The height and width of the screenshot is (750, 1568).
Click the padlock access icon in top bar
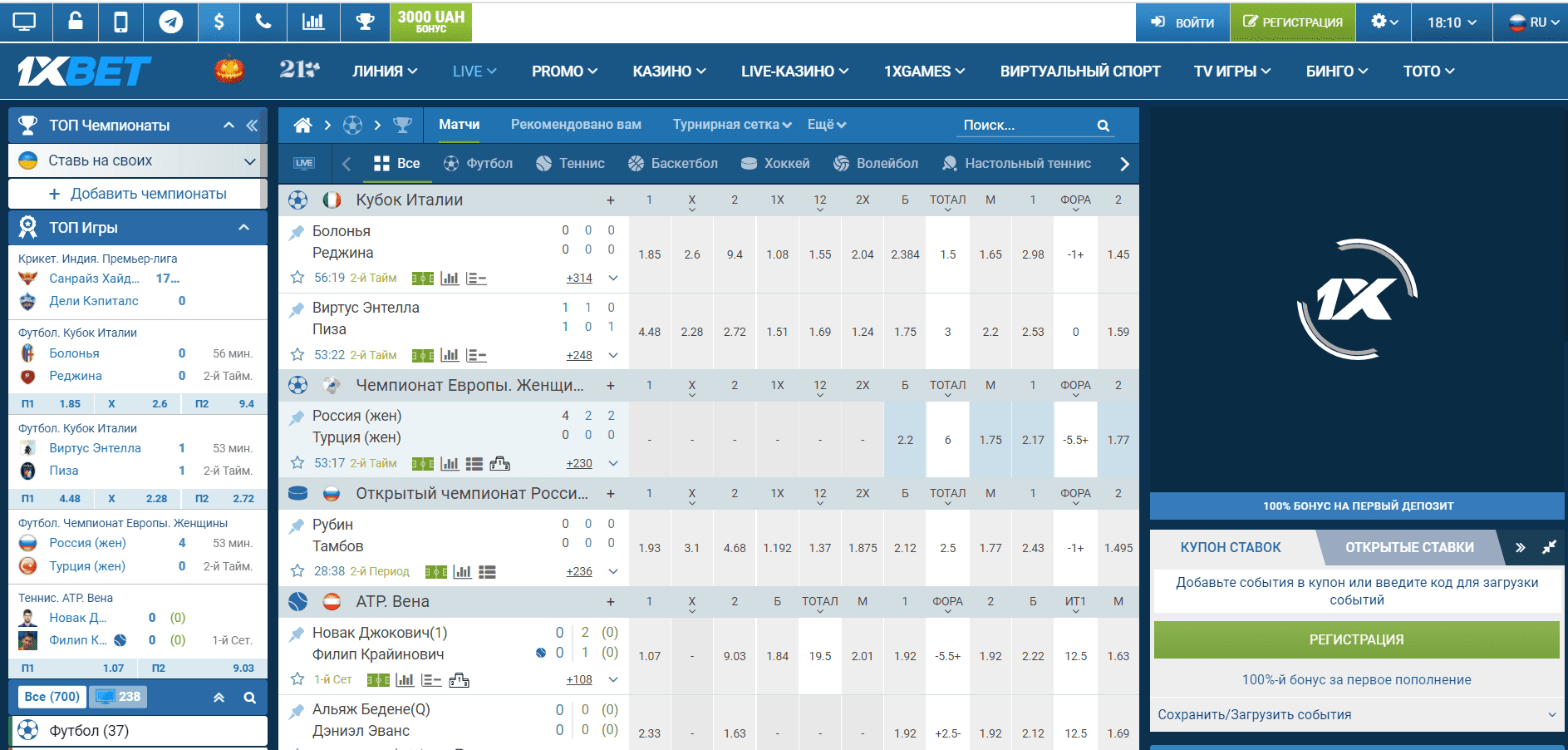click(x=76, y=22)
